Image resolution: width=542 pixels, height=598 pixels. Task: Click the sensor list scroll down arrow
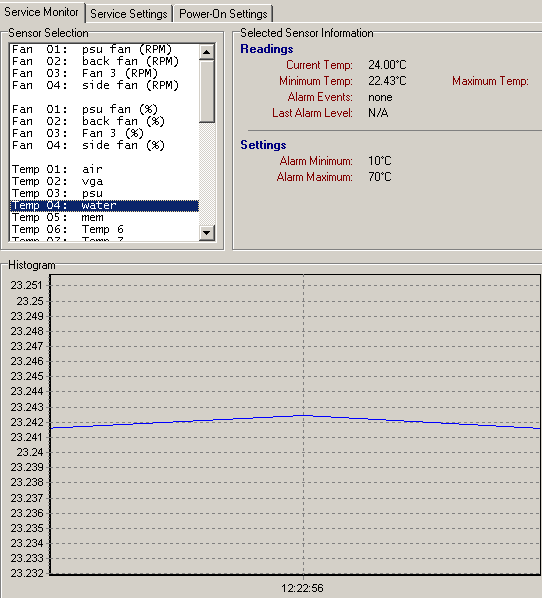point(206,232)
